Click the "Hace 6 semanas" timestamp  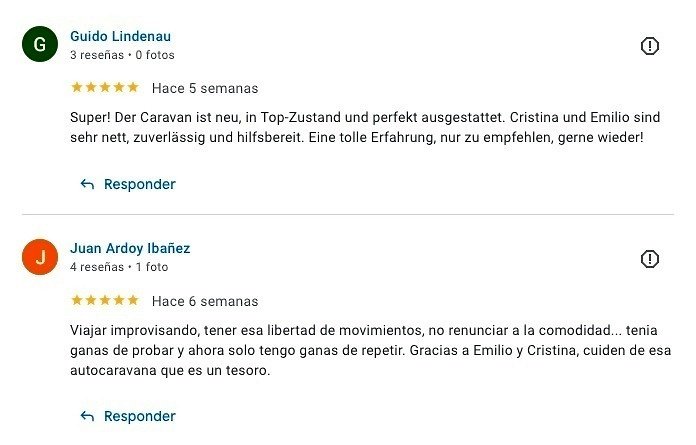pos(205,301)
